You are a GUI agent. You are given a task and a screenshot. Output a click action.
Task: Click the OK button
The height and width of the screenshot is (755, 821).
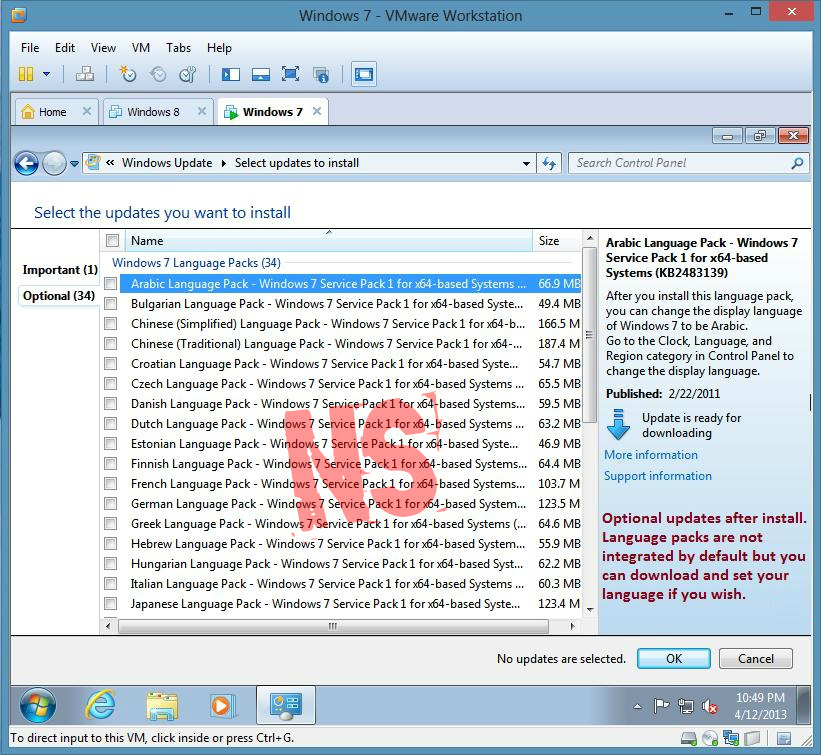tap(674, 659)
